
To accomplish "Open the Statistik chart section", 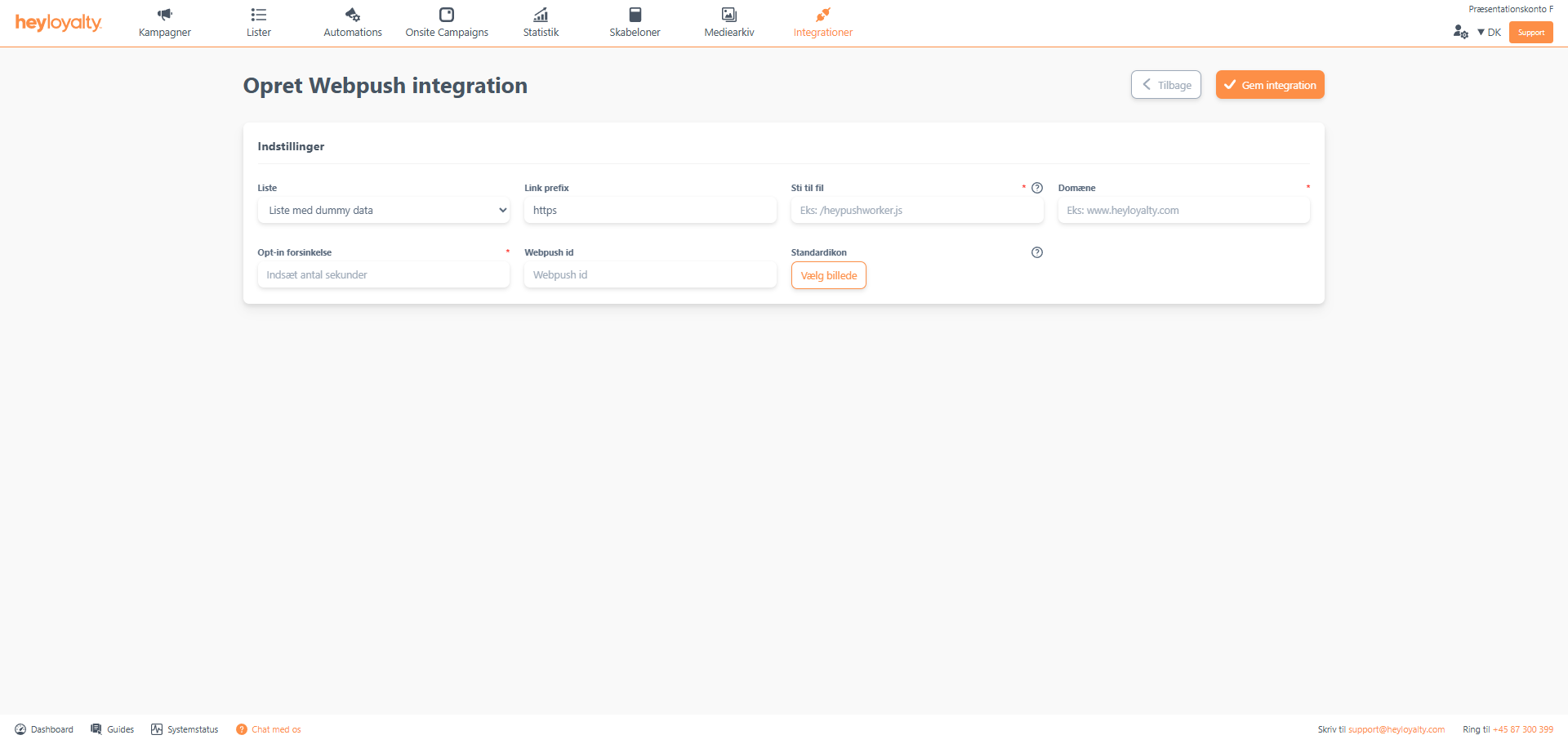I will coord(541,23).
